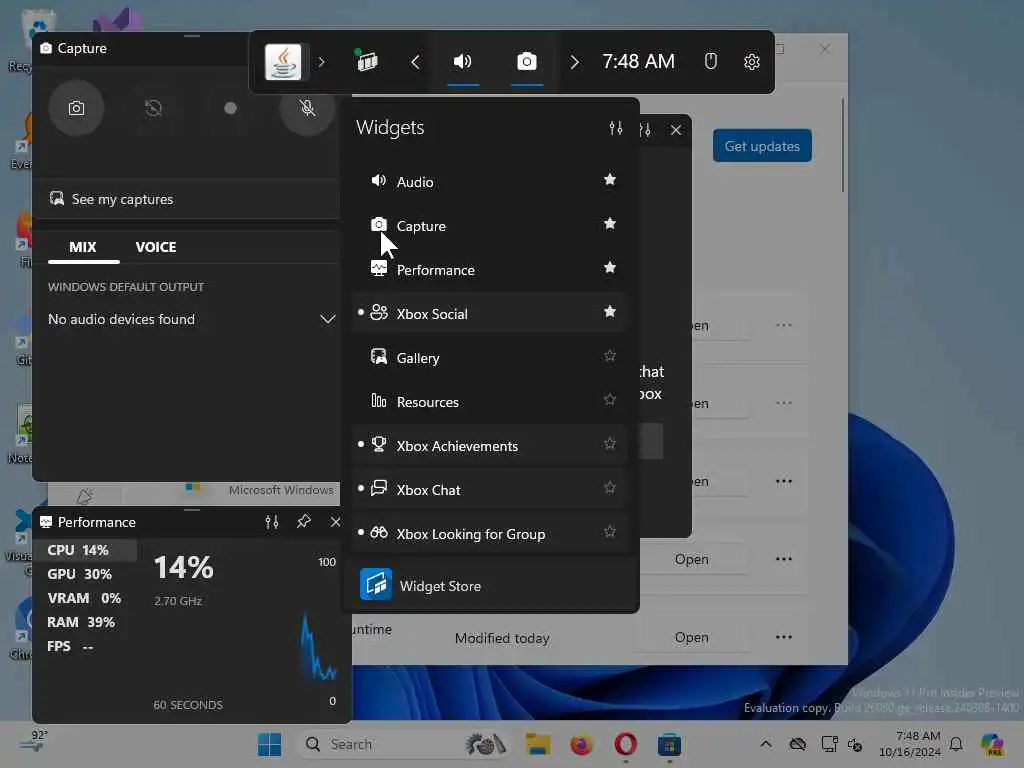
Task: Unfavorite the Performance widget star
Action: tap(609, 267)
